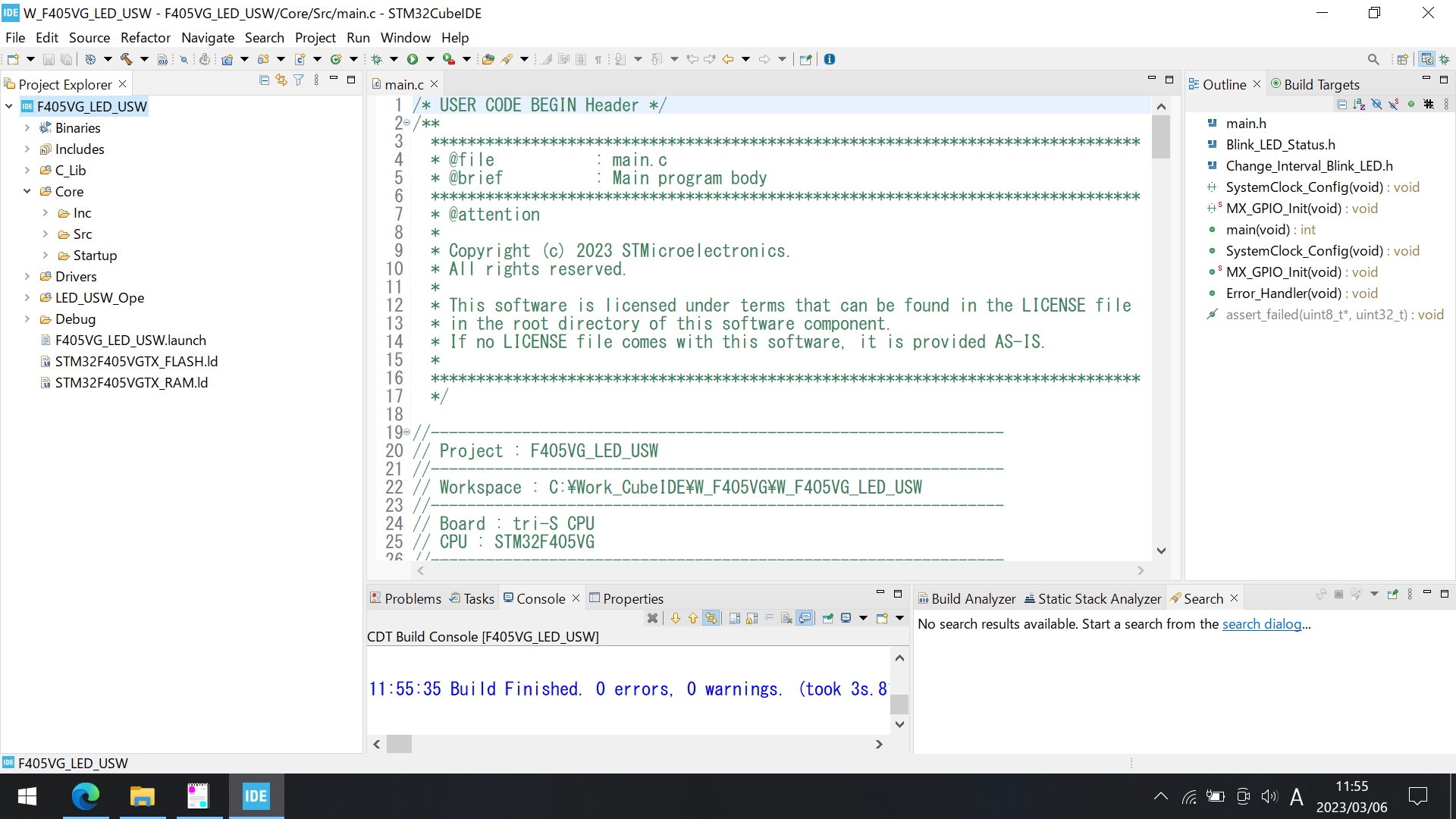Open the Source menu

(x=89, y=37)
